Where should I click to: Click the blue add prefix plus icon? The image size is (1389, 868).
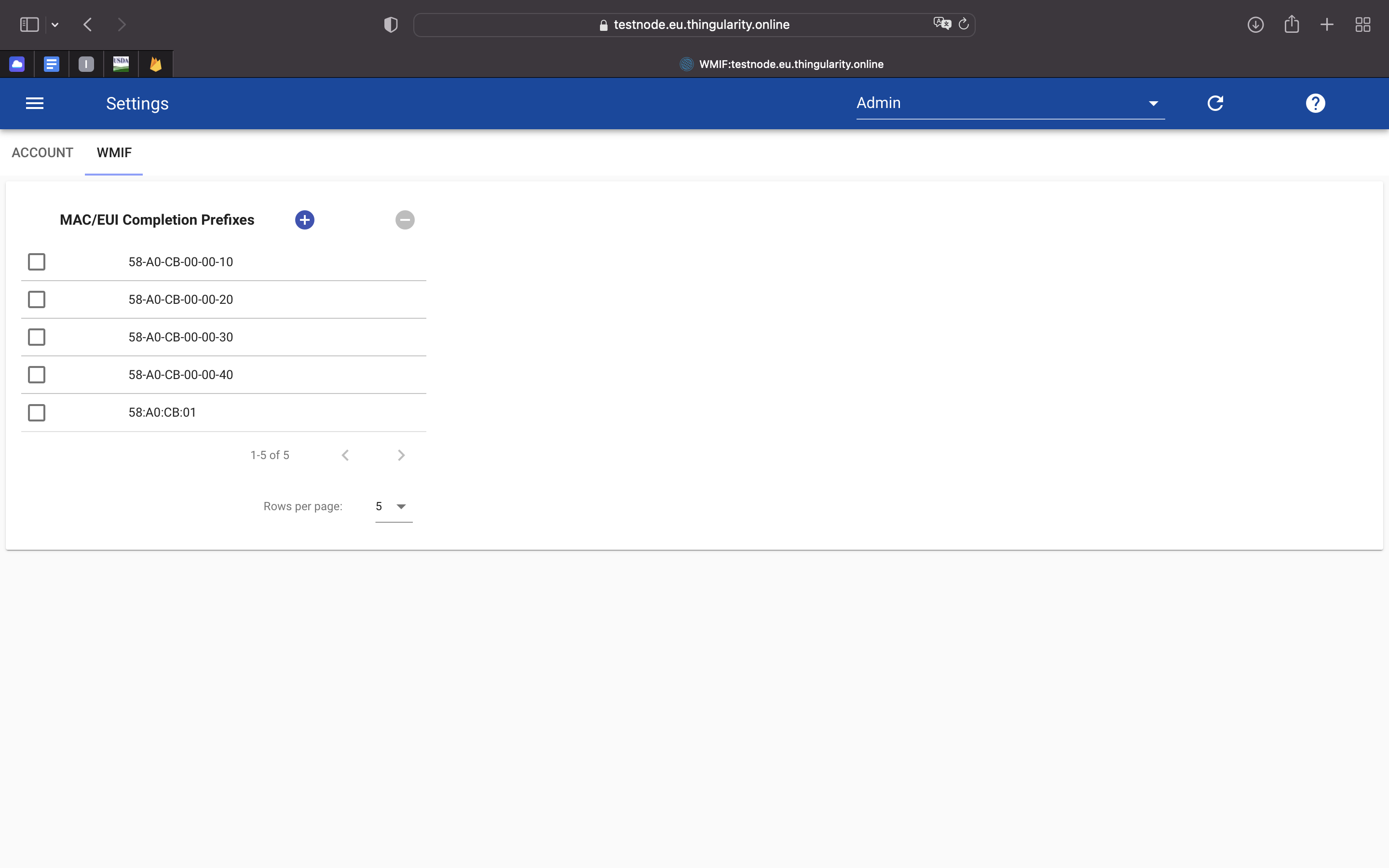coord(304,220)
